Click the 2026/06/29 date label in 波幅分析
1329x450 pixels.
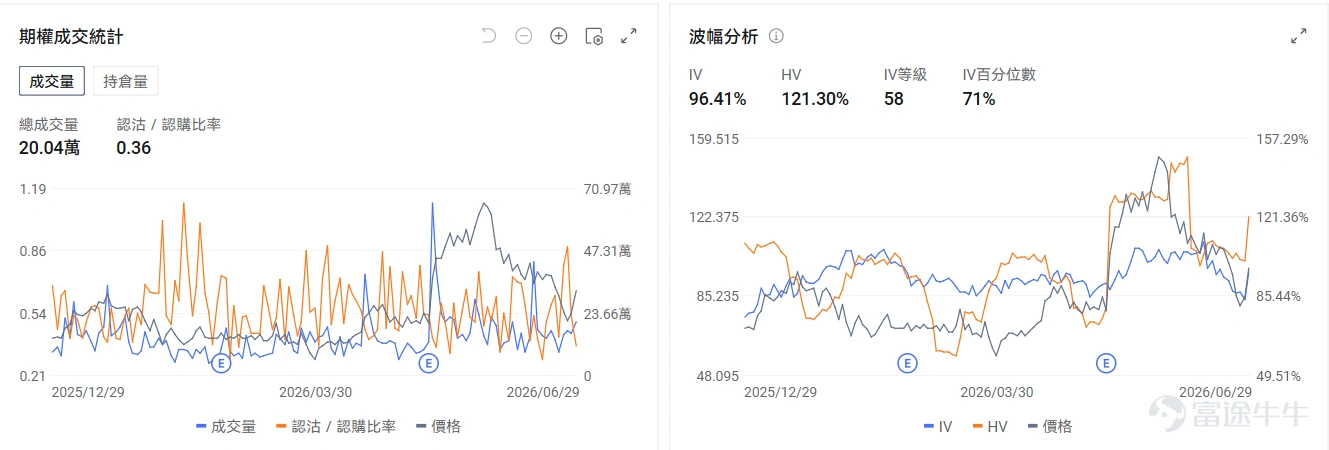point(1216,392)
